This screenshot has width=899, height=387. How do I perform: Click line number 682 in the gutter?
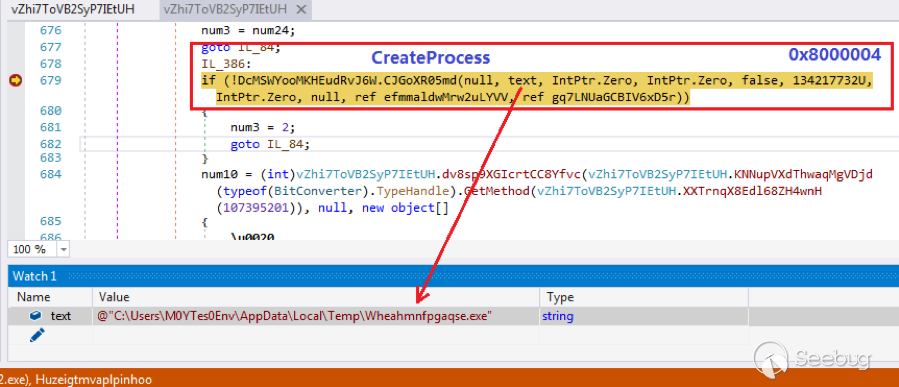click(50, 143)
